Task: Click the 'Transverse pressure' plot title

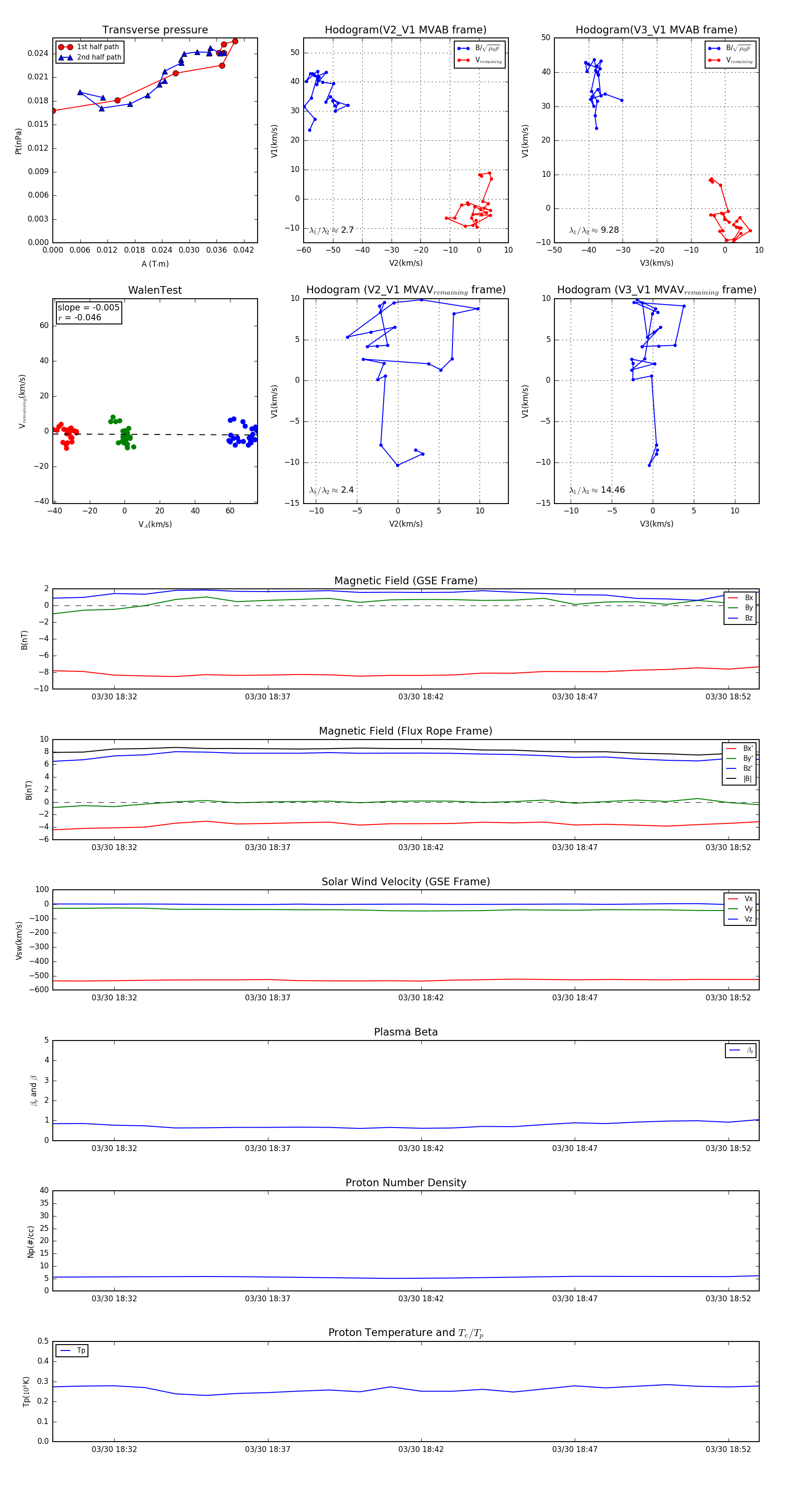Action: click(x=155, y=29)
